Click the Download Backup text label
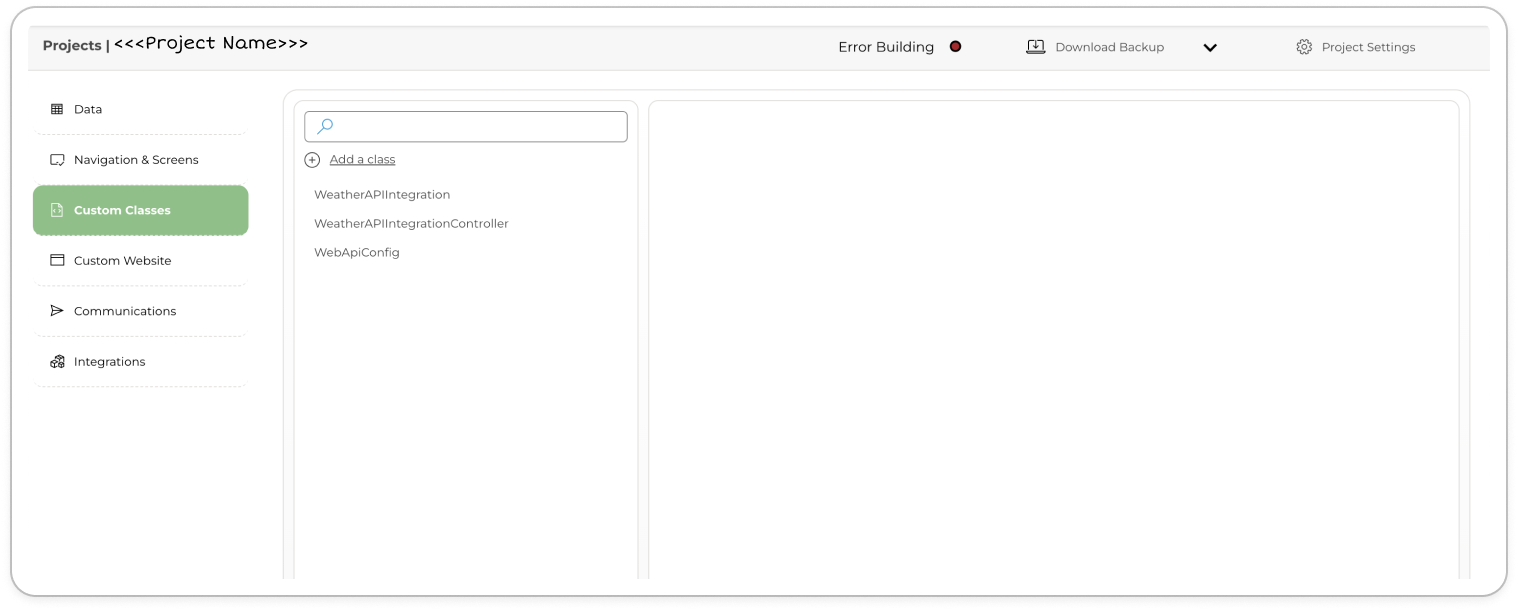 tap(1109, 47)
